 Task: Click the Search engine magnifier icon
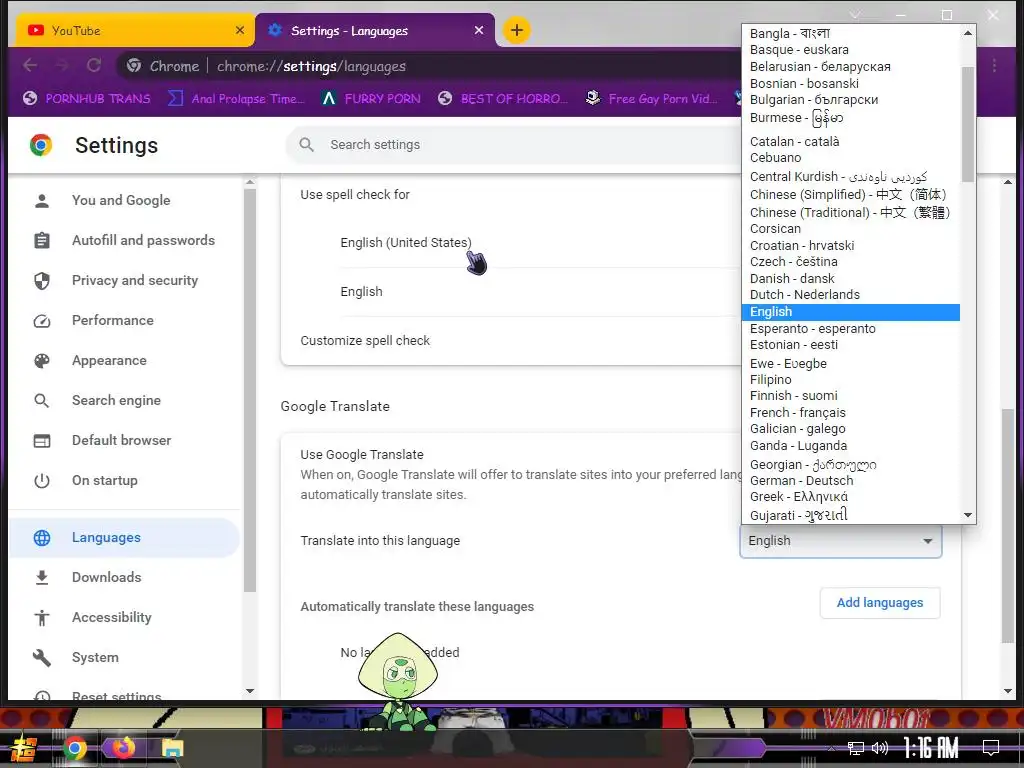coord(42,400)
